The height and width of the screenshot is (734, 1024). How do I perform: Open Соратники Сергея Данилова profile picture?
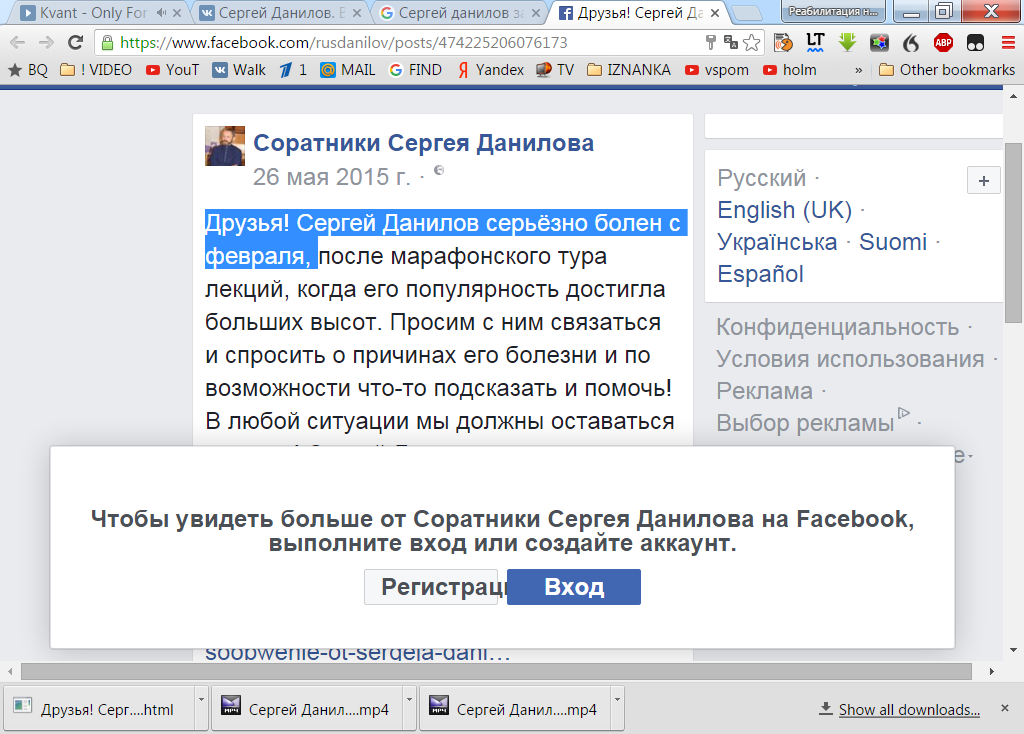click(225, 146)
